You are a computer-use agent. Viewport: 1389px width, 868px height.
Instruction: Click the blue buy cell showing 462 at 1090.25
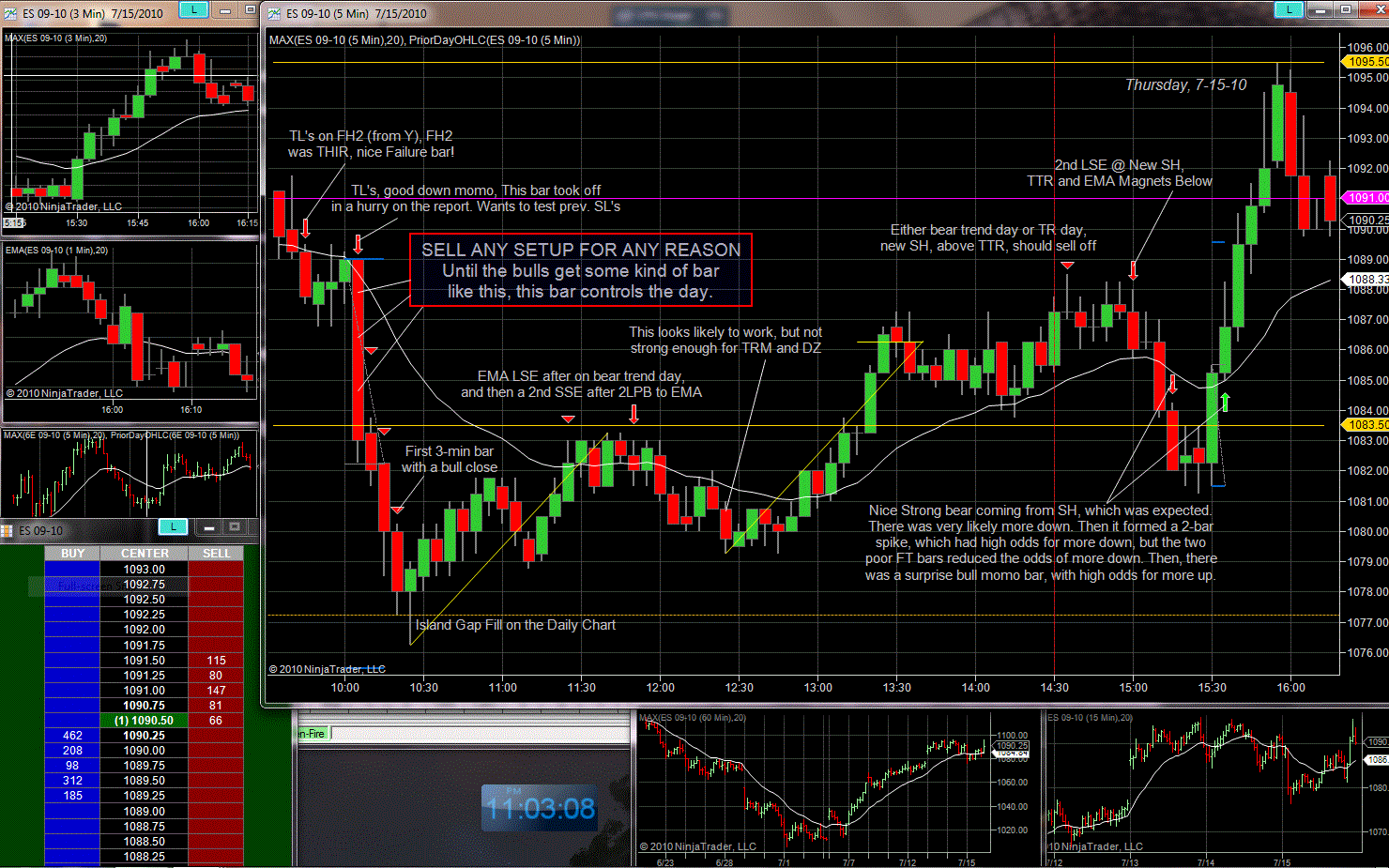72,736
